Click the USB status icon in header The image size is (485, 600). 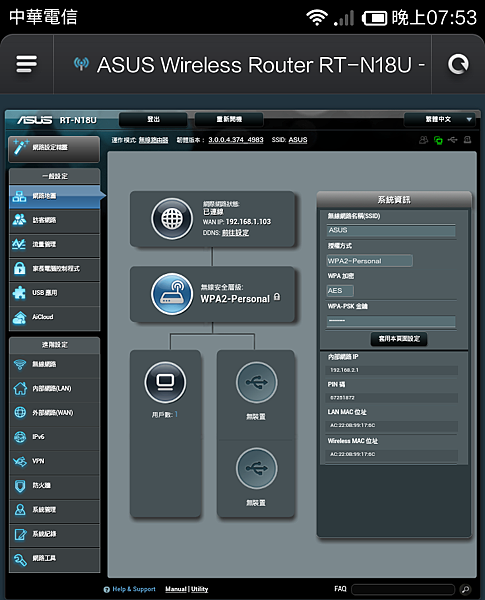tap(453, 140)
